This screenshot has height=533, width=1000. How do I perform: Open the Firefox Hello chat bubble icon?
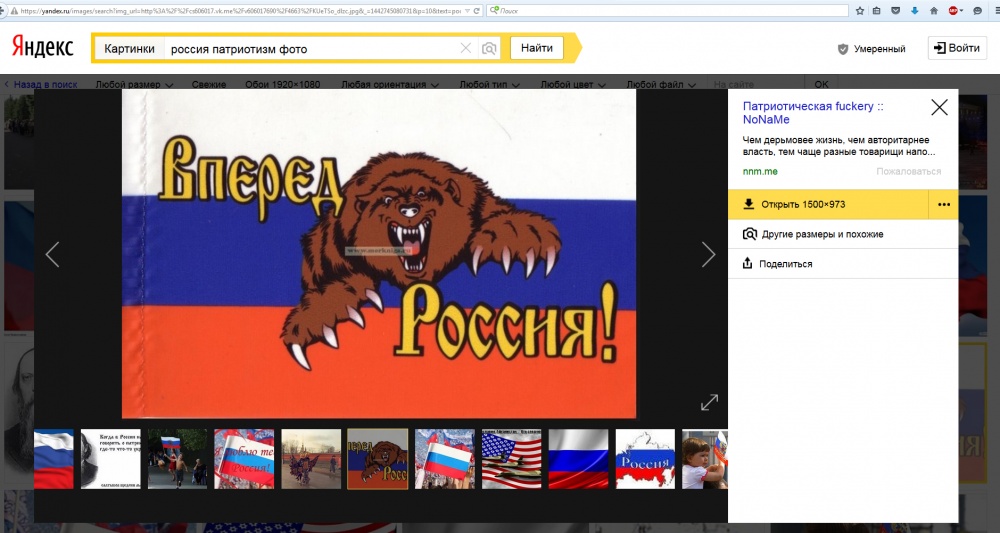pos(977,10)
